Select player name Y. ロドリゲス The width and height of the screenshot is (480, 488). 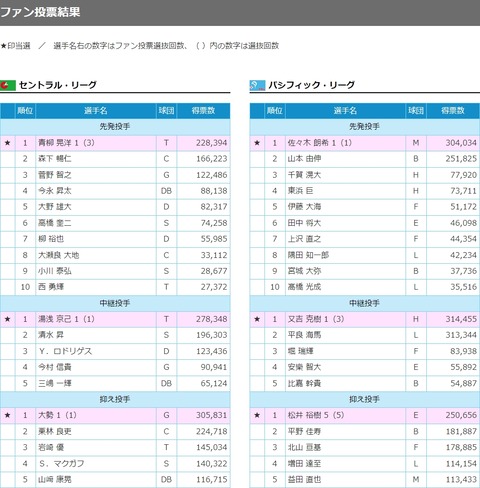(x=65, y=351)
